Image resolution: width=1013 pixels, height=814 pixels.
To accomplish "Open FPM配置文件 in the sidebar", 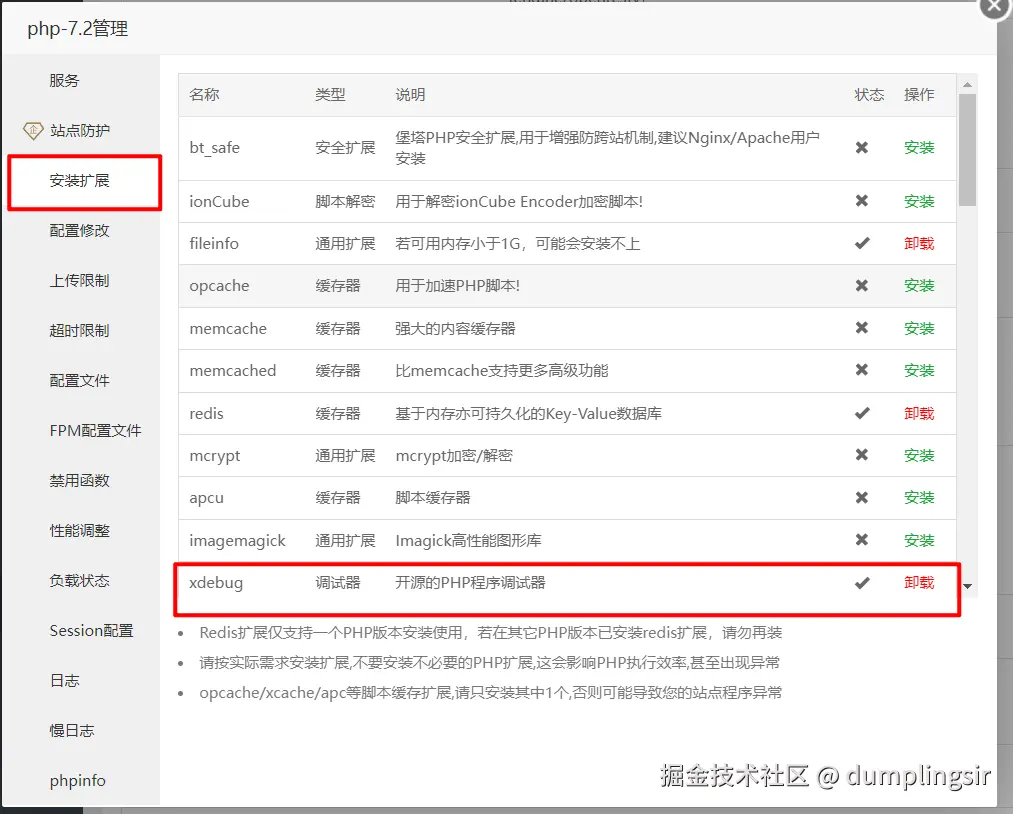I will click(x=95, y=430).
